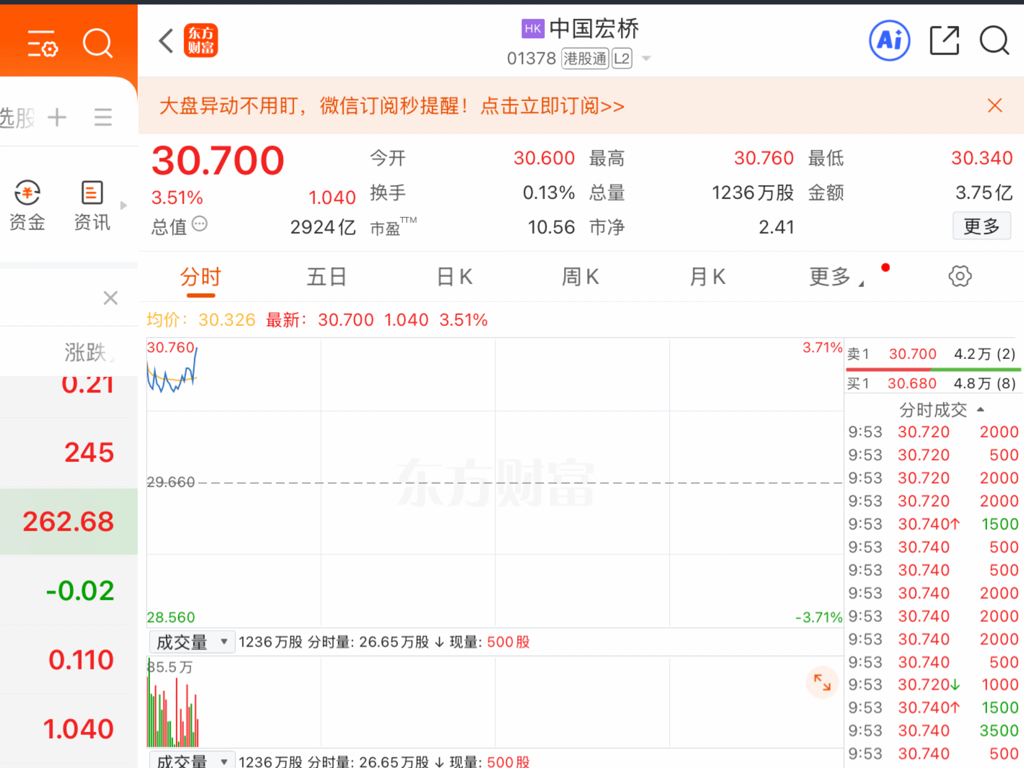
Task: Click the L2 level tag
Action: pos(622,59)
